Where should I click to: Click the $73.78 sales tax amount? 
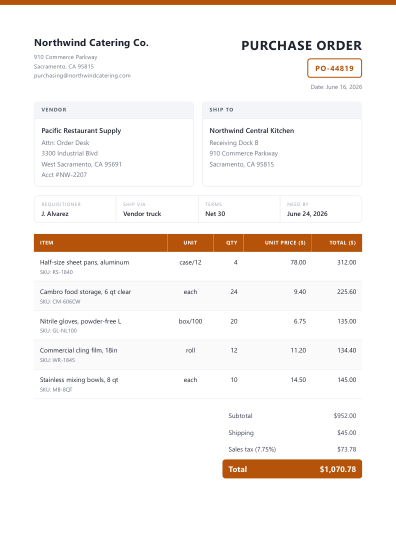pyautogui.click(x=347, y=449)
